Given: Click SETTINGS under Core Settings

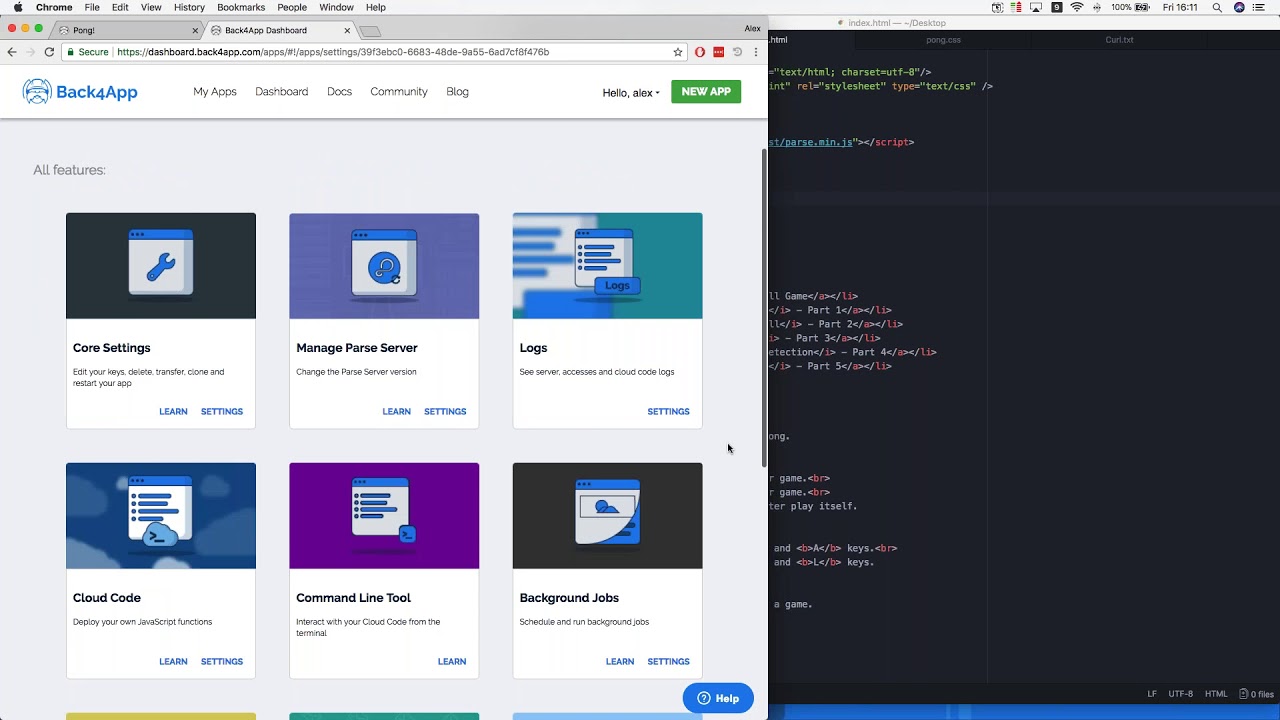Looking at the screenshot, I should (x=222, y=412).
